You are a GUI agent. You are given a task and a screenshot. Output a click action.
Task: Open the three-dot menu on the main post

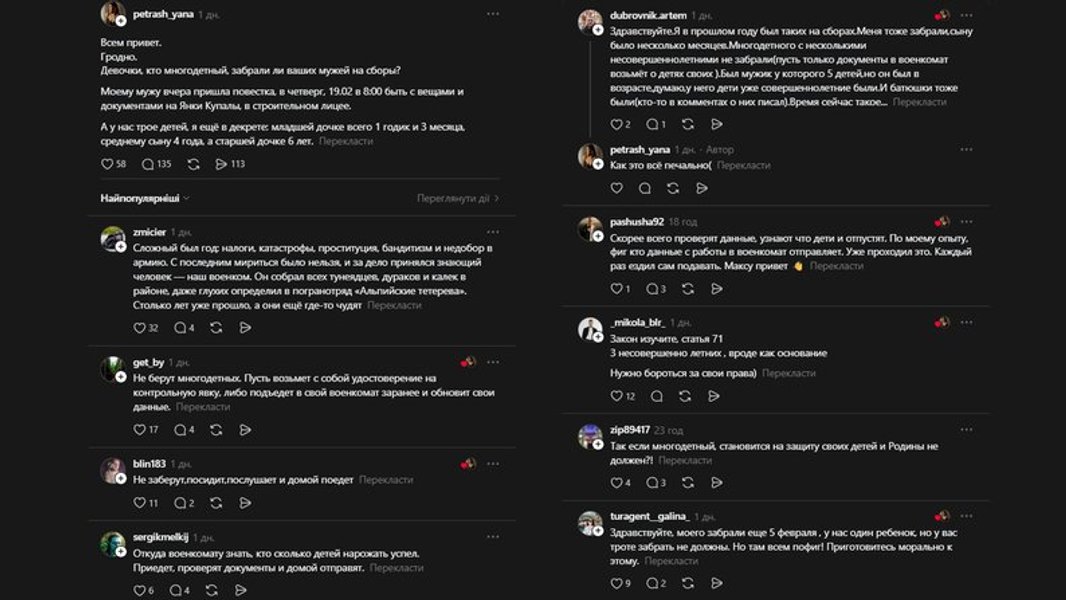tap(492, 13)
